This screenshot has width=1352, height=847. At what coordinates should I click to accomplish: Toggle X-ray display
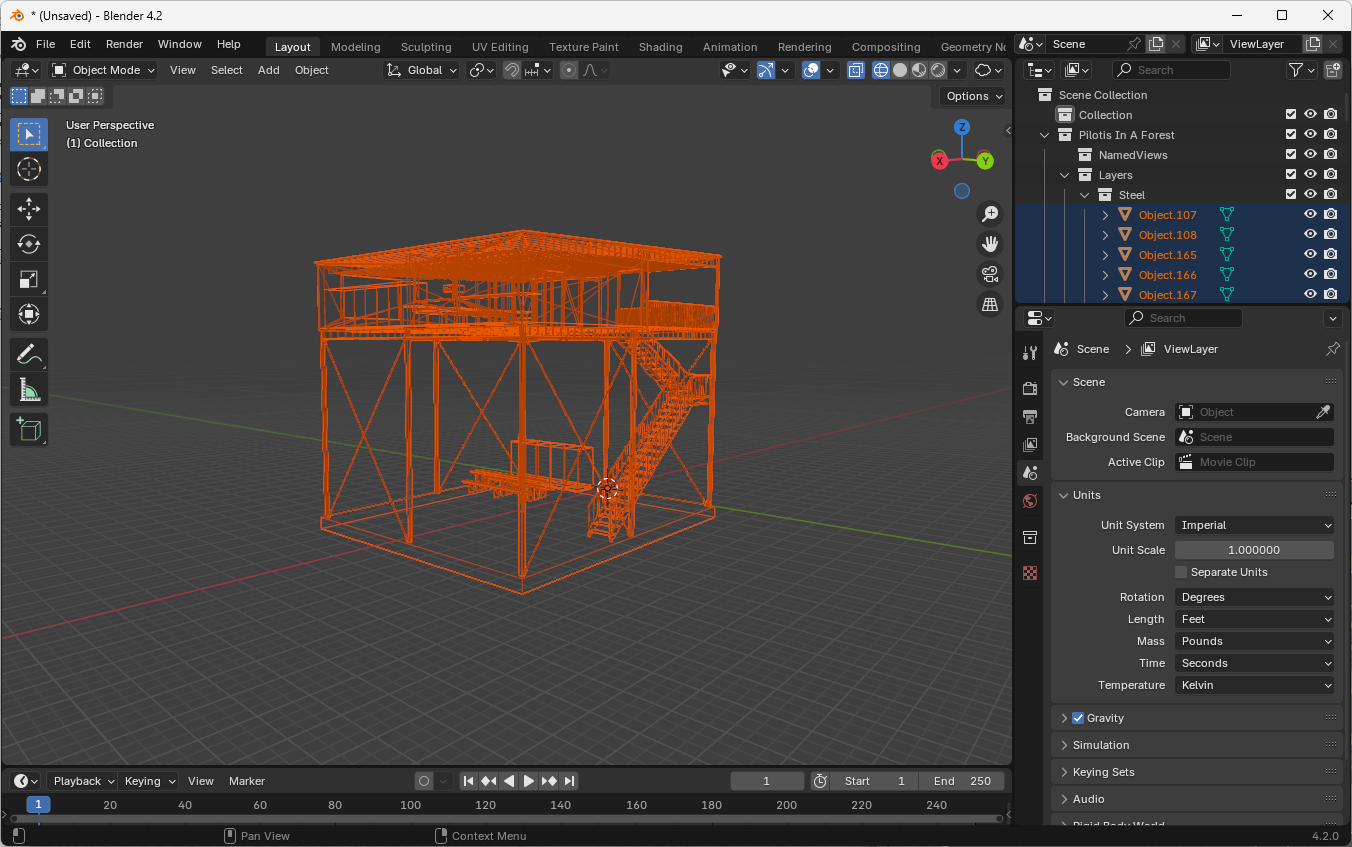(x=856, y=70)
